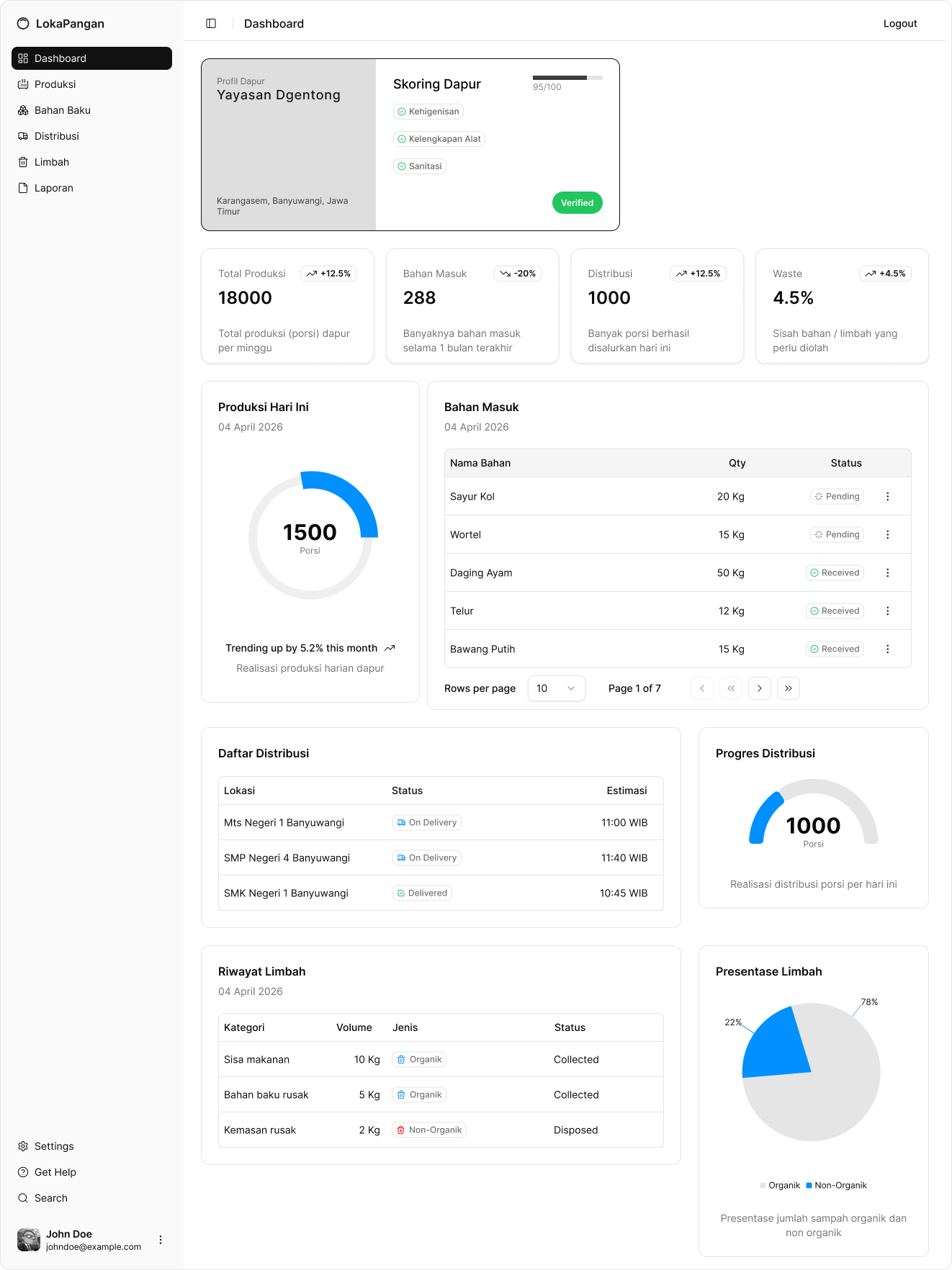
Task: Click On Delivery badge for SMP Negeri 4
Action: [427, 858]
